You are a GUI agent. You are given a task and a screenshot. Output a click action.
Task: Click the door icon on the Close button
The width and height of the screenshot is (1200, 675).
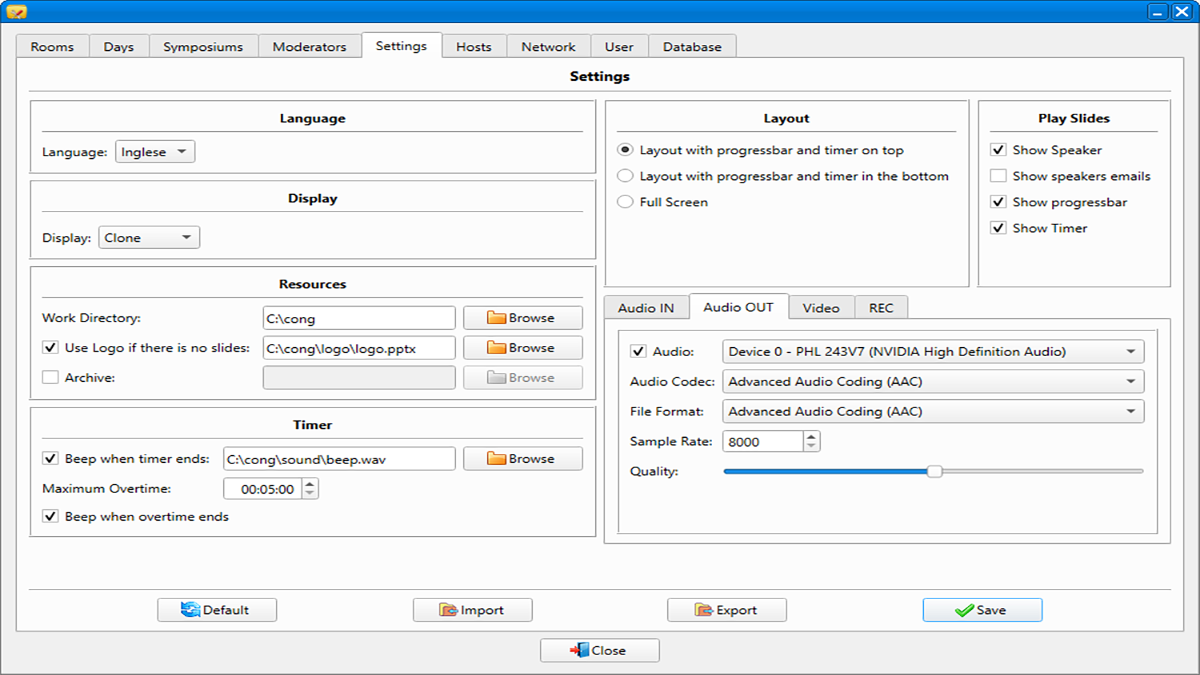(x=579, y=650)
